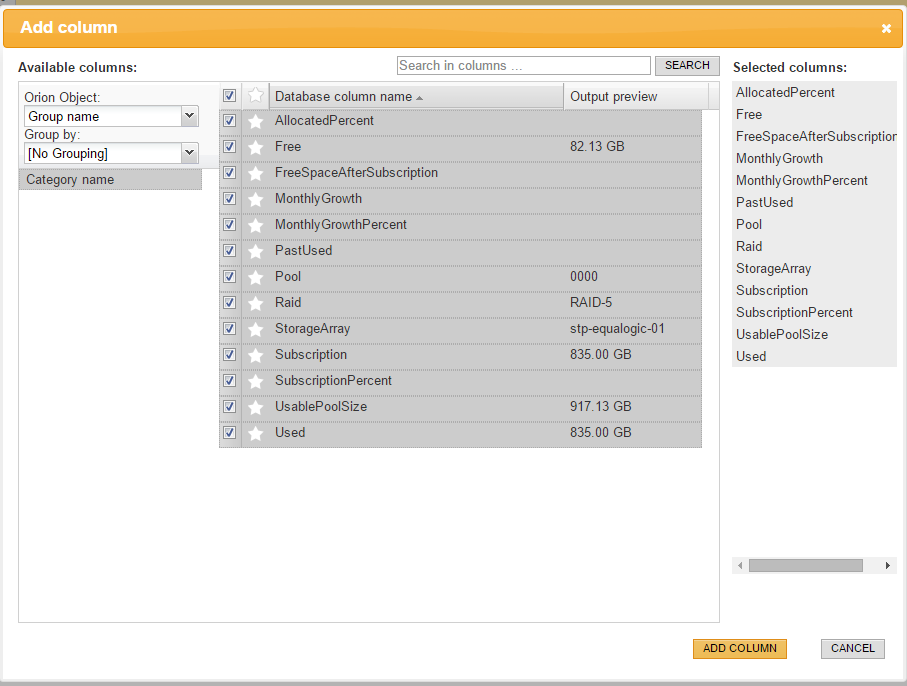
Task: Click the 0000 Pool preview value
Action: pyautogui.click(x=584, y=276)
